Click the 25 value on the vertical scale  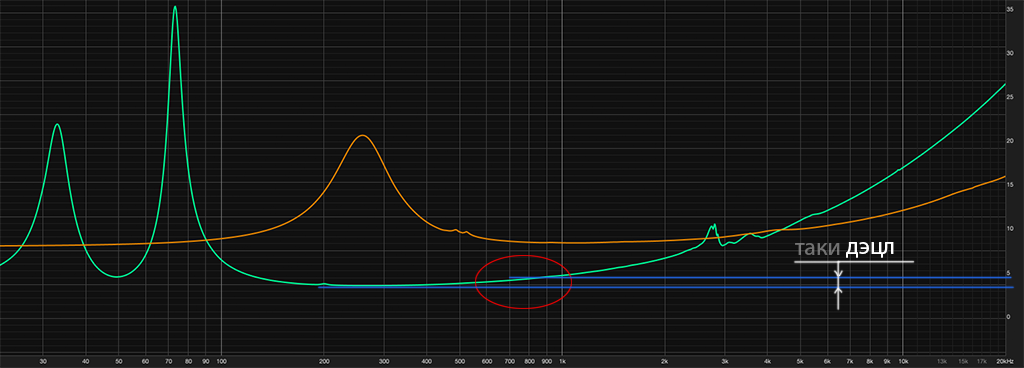click(x=1010, y=97)
